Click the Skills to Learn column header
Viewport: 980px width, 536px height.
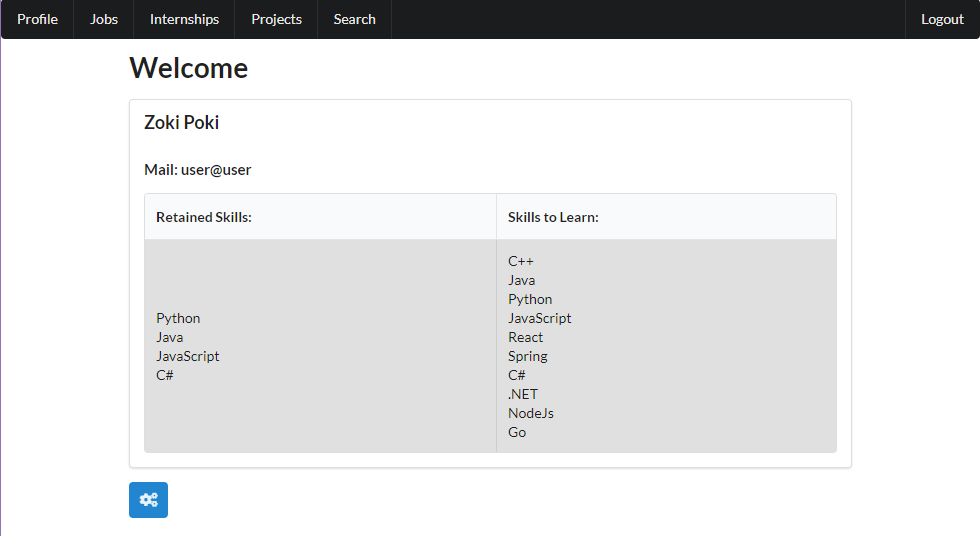[553, 217]
